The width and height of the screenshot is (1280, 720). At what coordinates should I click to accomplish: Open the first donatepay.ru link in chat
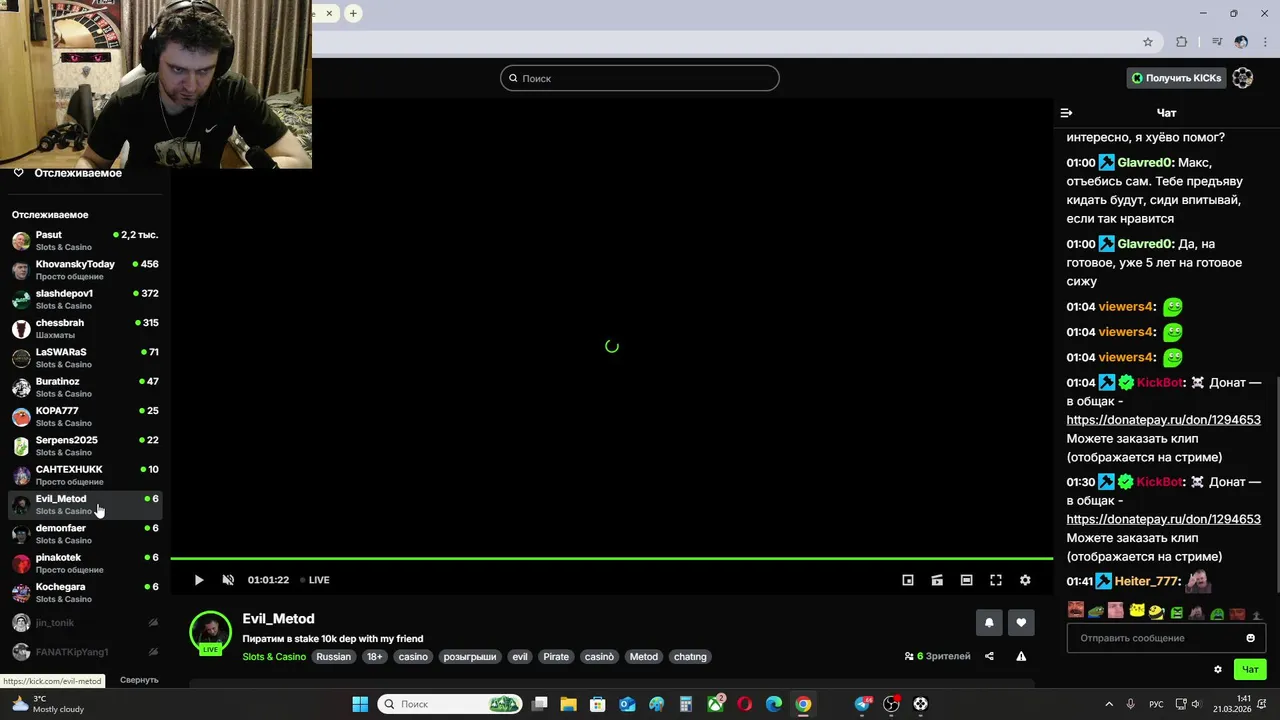coord(1163,420)
